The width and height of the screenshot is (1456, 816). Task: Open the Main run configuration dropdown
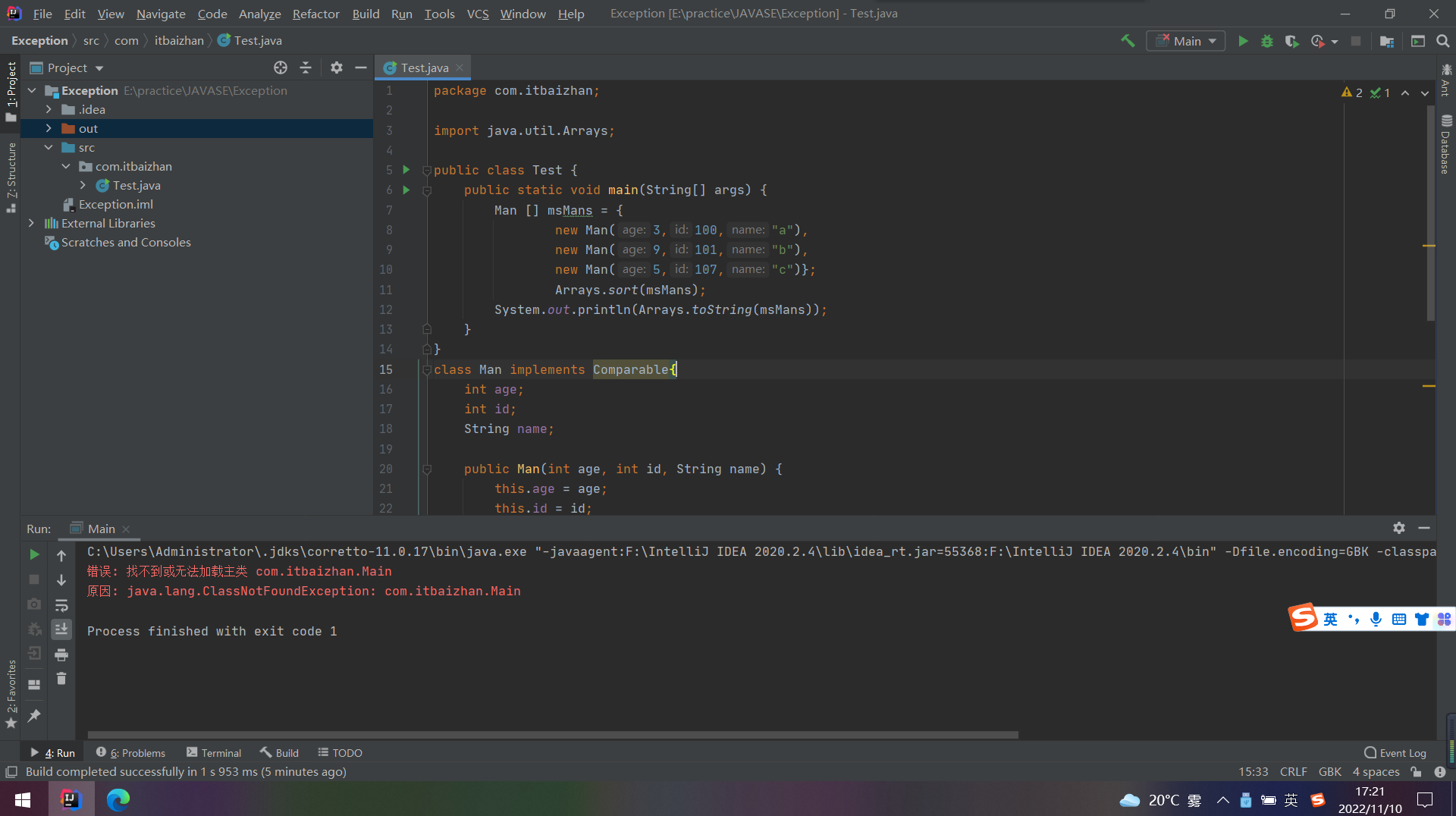pyautogui.click(x=1186, y=41)
